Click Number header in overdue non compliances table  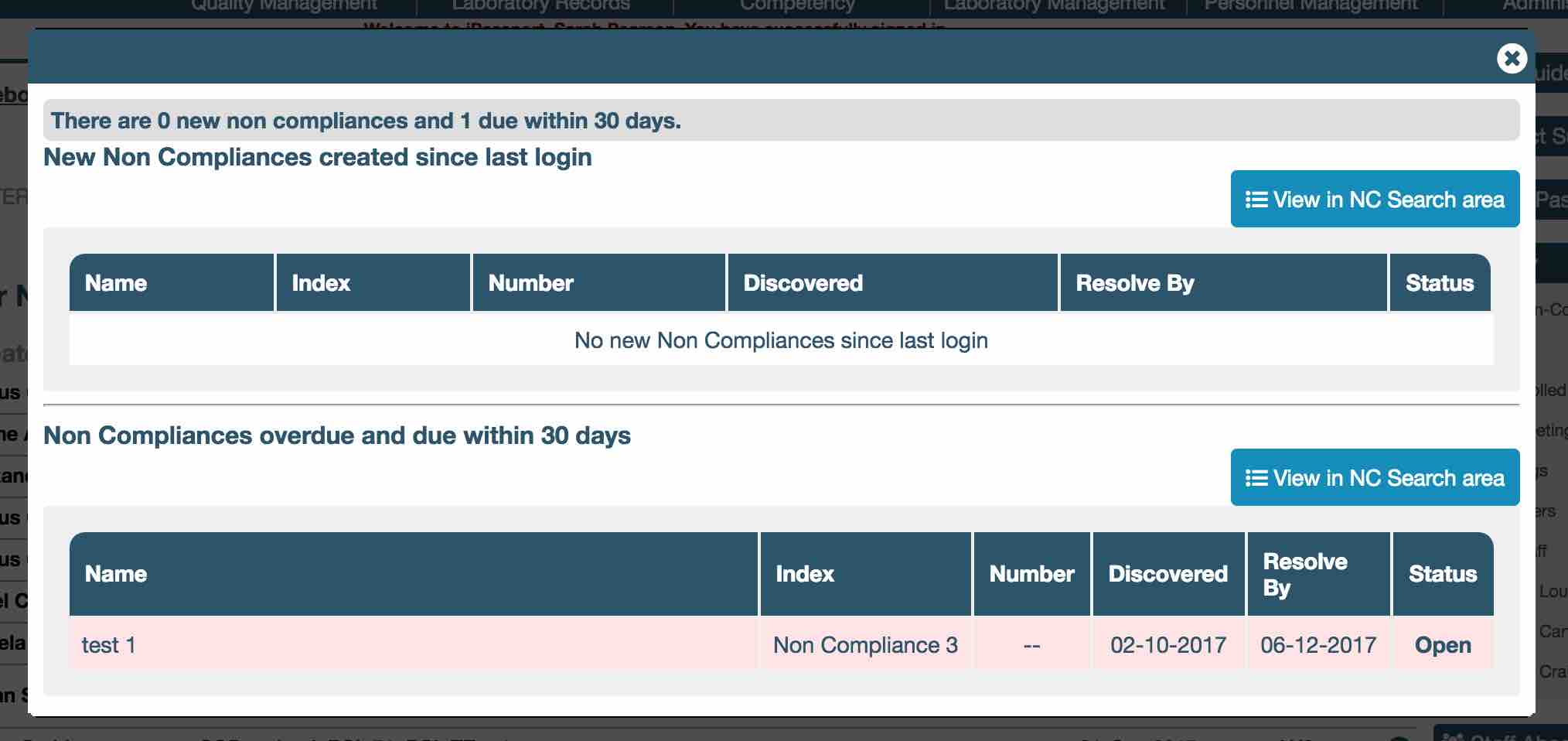1032,574
